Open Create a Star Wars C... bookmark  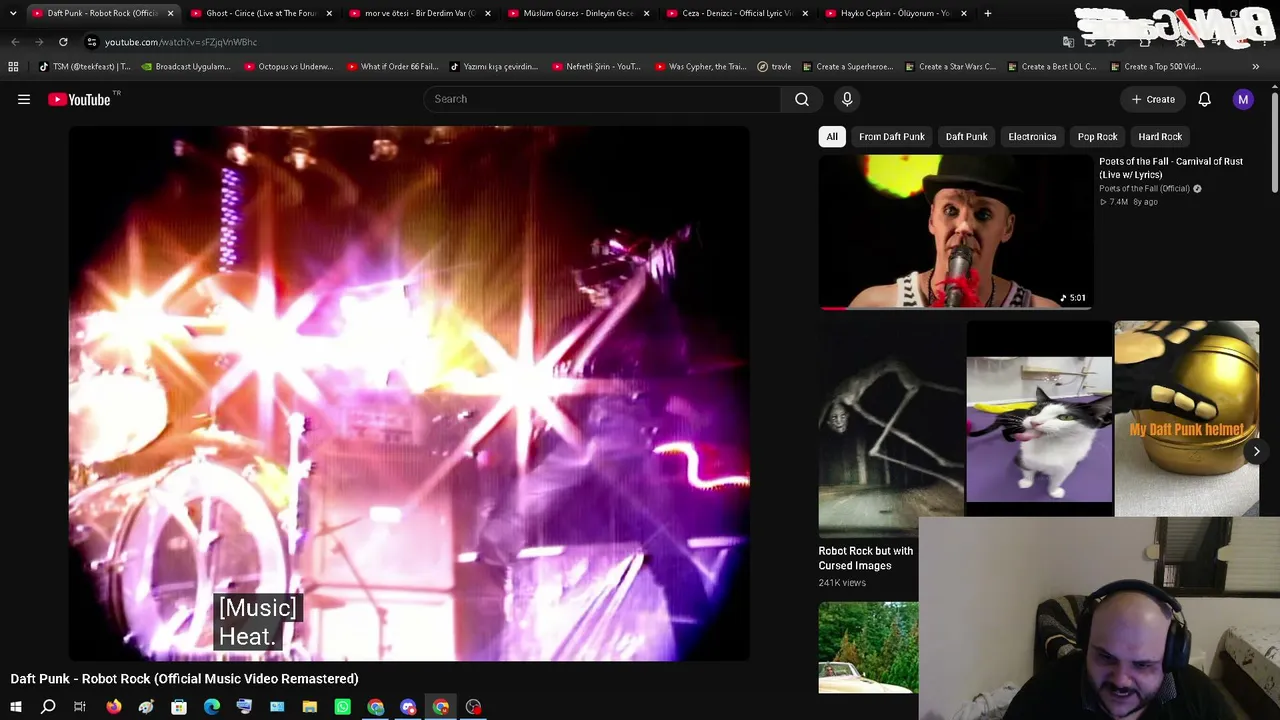pyautogui.click(x=950, y=67)
